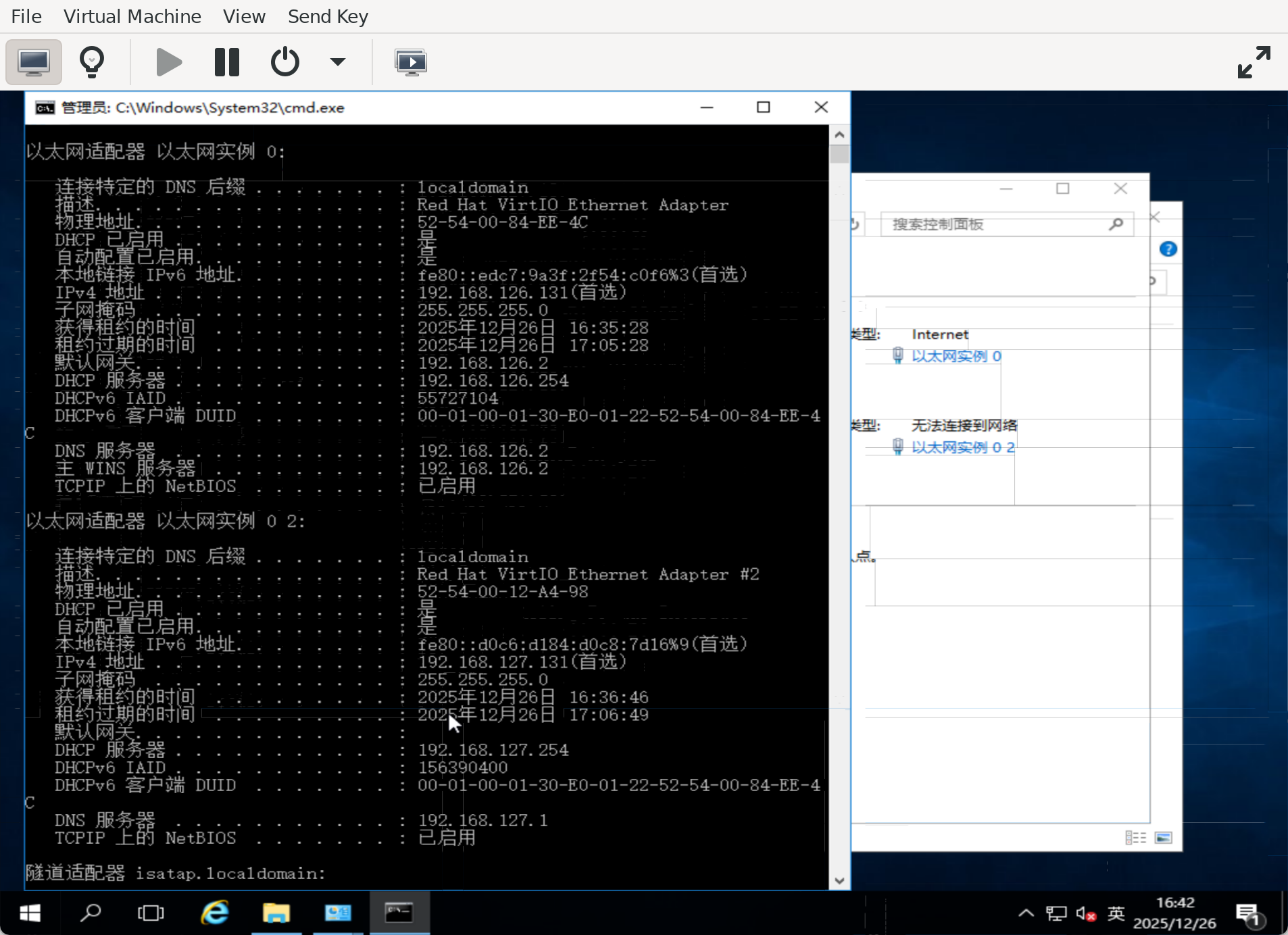Image resolution: width=1288 pixels, height=935 pixels.
Task: Click the graphical console monitor icon
Action: 34,62
